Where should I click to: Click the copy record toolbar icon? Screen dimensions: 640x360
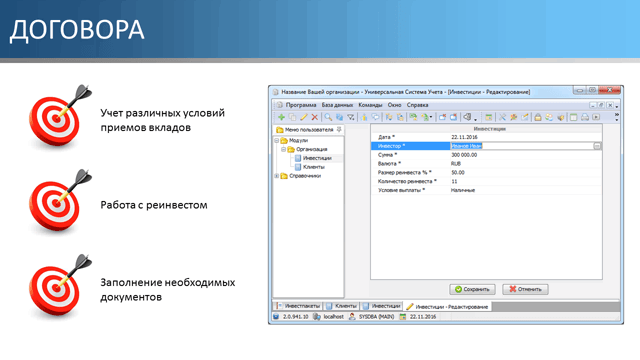coord(292,117)
